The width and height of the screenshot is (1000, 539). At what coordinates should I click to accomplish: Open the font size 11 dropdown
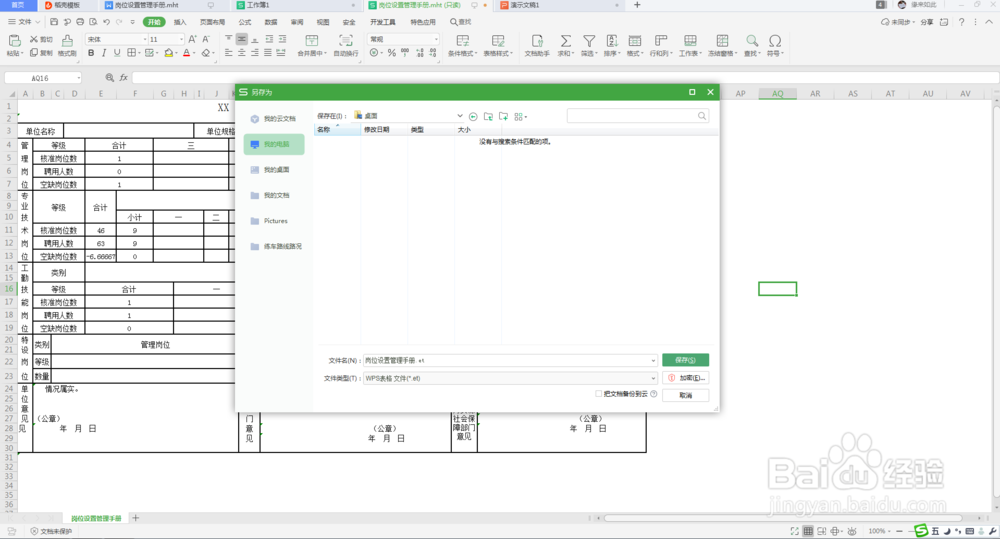[181, 39]
